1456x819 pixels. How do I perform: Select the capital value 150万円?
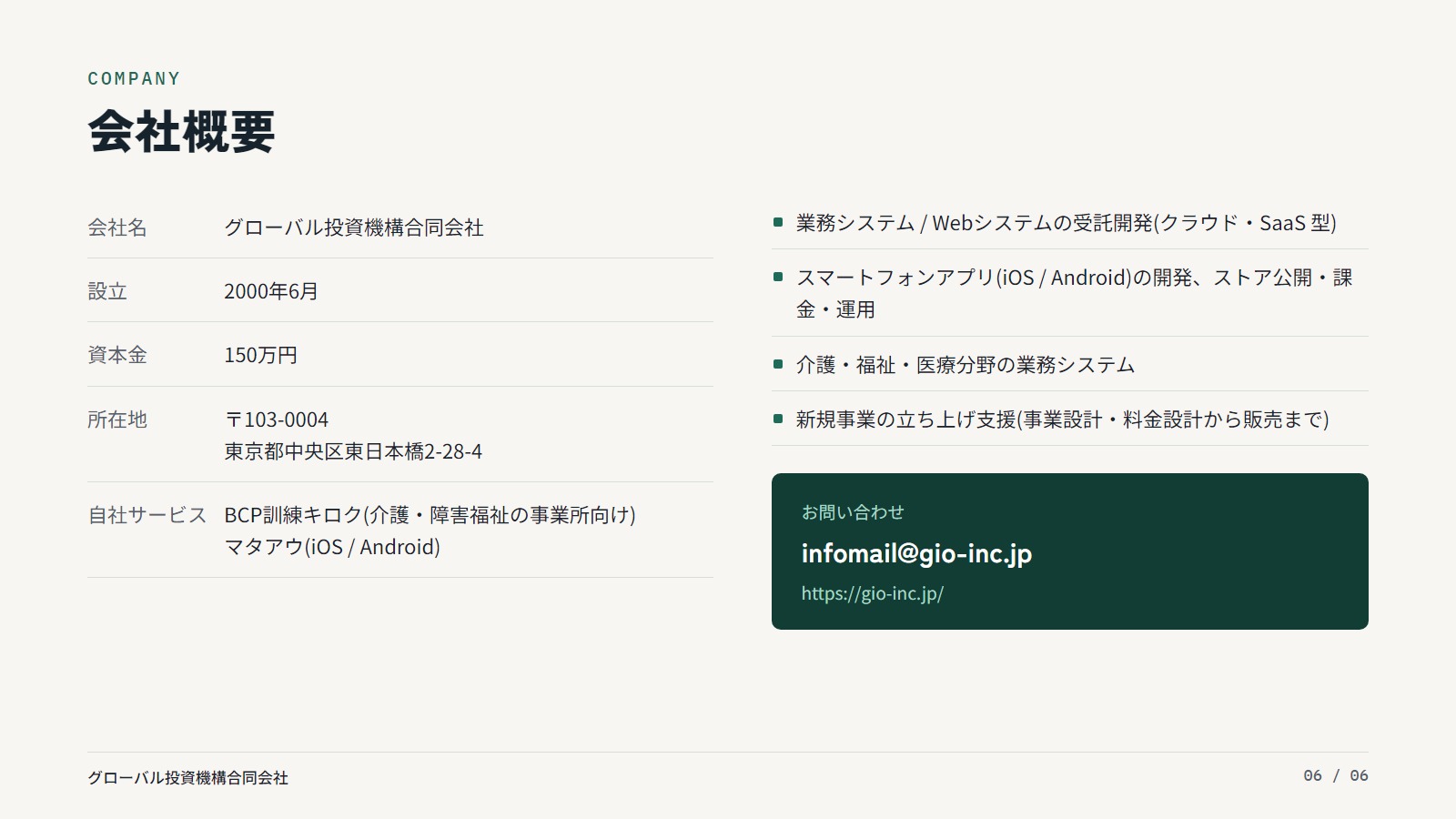(261, 355)
